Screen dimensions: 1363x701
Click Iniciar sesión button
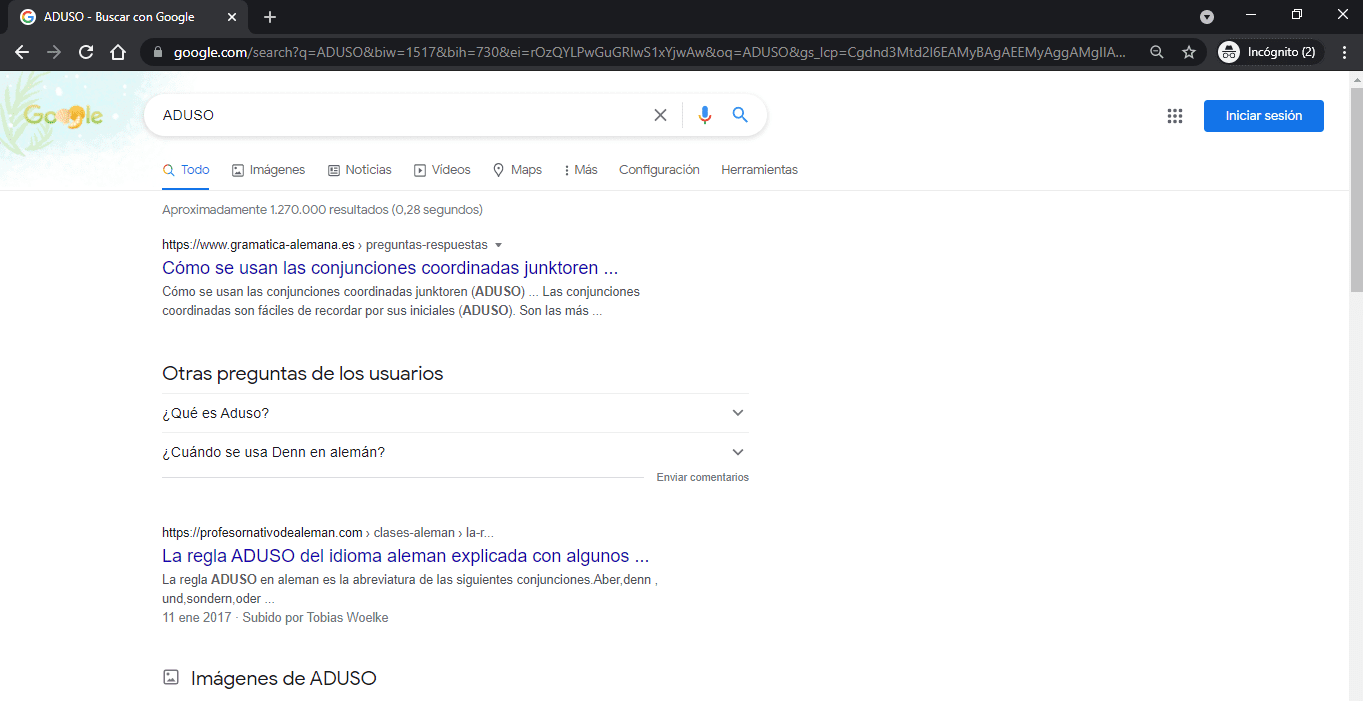pyautogui.click(x=1264, y=116)
